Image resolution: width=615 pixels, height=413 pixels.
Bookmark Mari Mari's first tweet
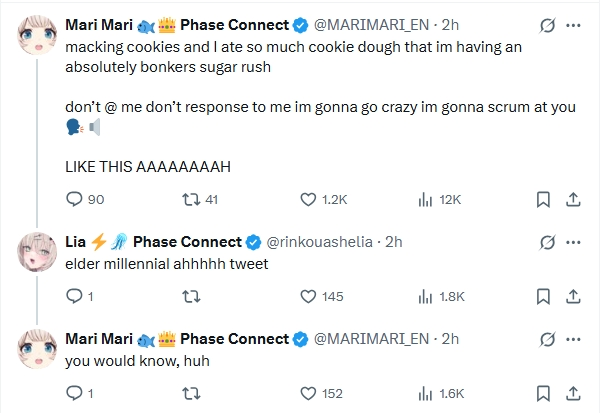pyautogui.click(x=543, y=199)
